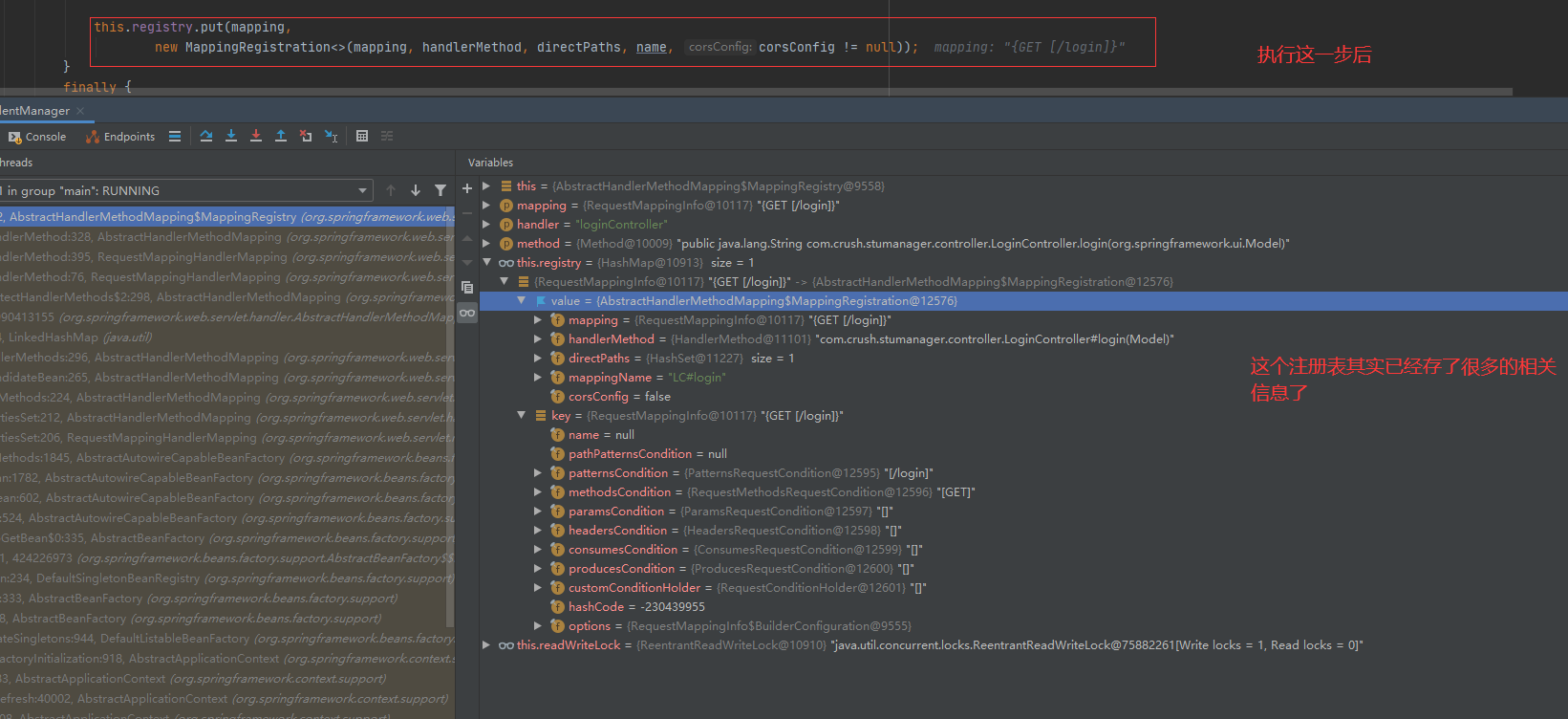Toggle show watches glasses icon
This screenshot has width=1568, height=719.
[x=467, y=313]
